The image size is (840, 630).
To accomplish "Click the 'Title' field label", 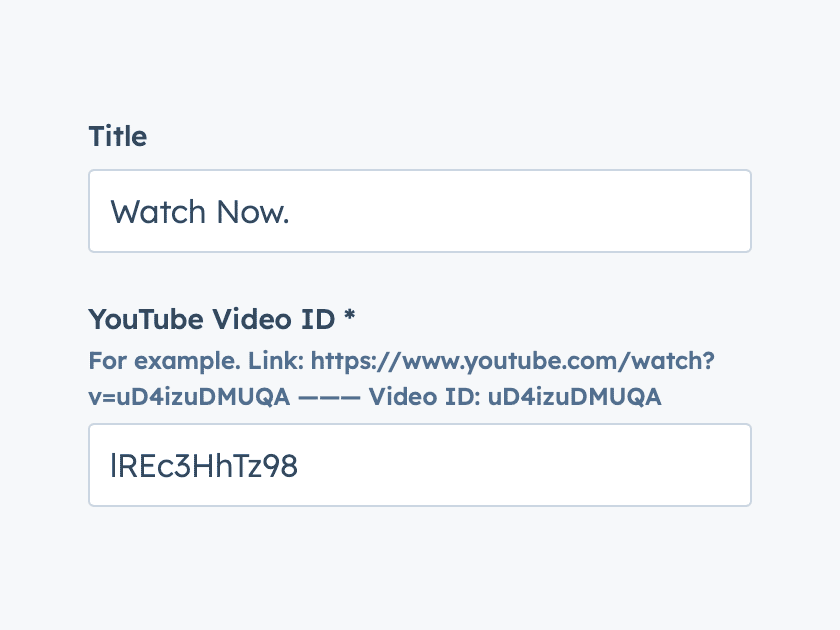I will pos(117,136).
